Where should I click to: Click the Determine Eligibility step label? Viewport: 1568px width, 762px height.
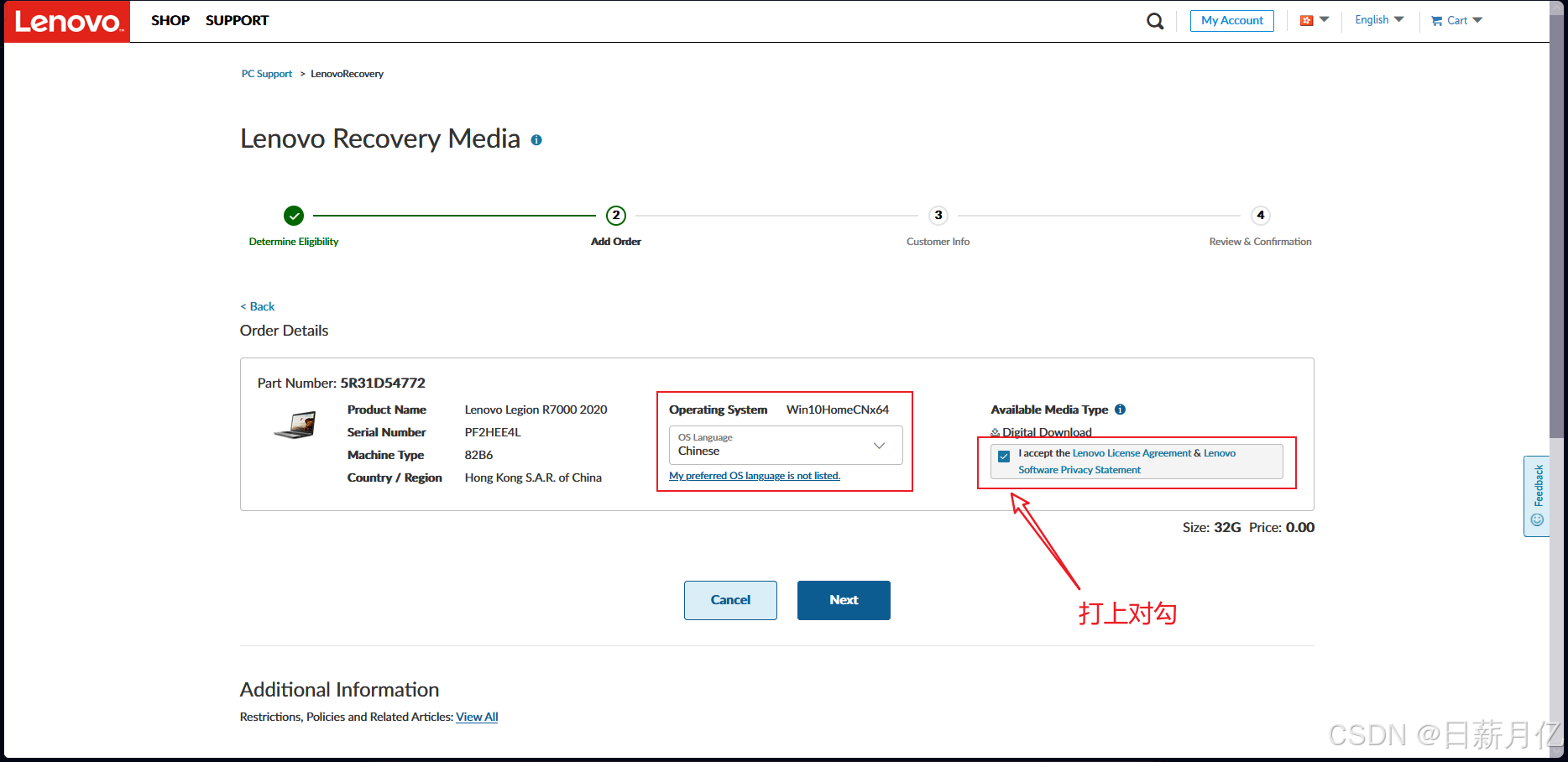[294, 242]
